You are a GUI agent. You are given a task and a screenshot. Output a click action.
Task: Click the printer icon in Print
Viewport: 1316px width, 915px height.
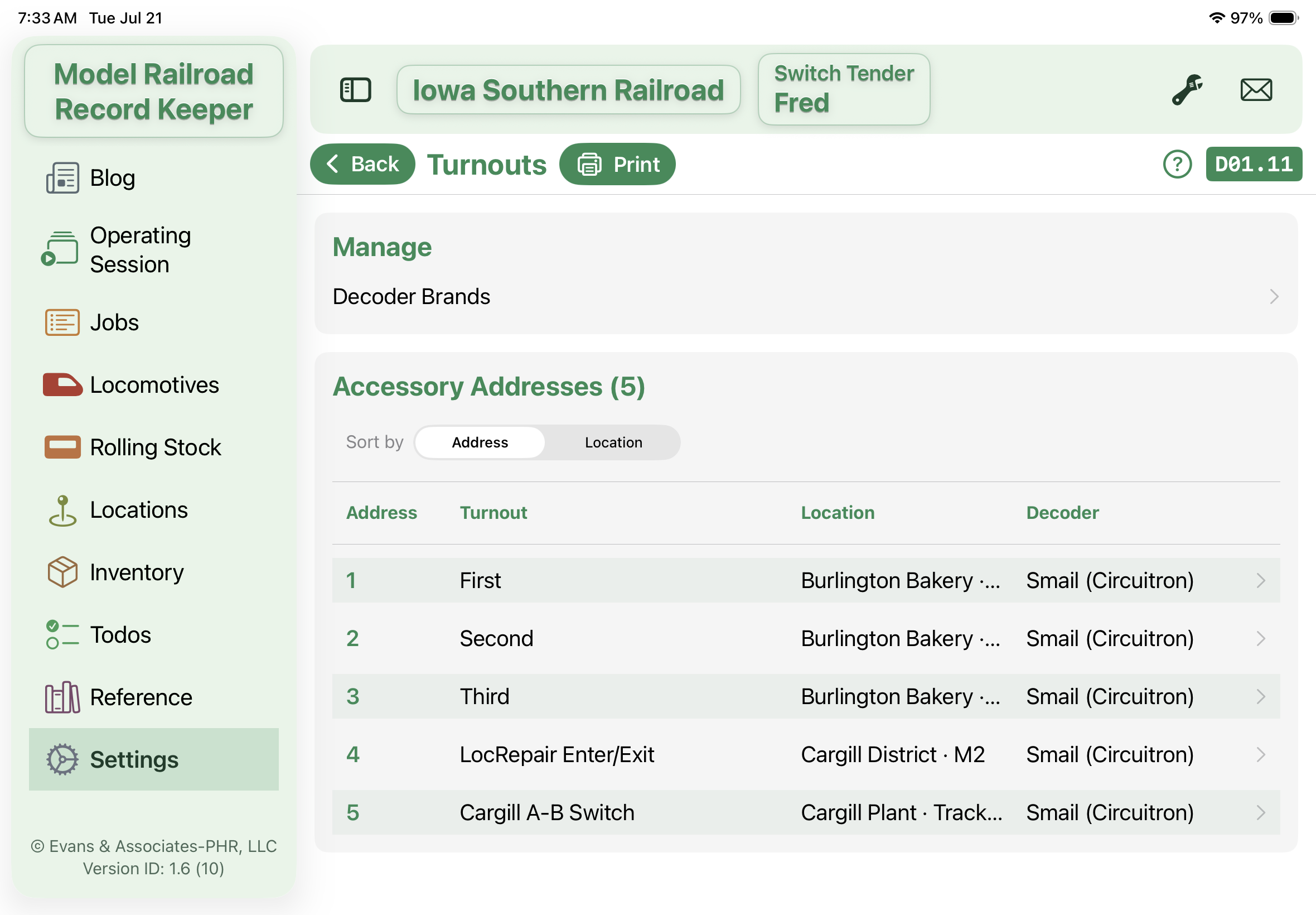coord(589,165)
